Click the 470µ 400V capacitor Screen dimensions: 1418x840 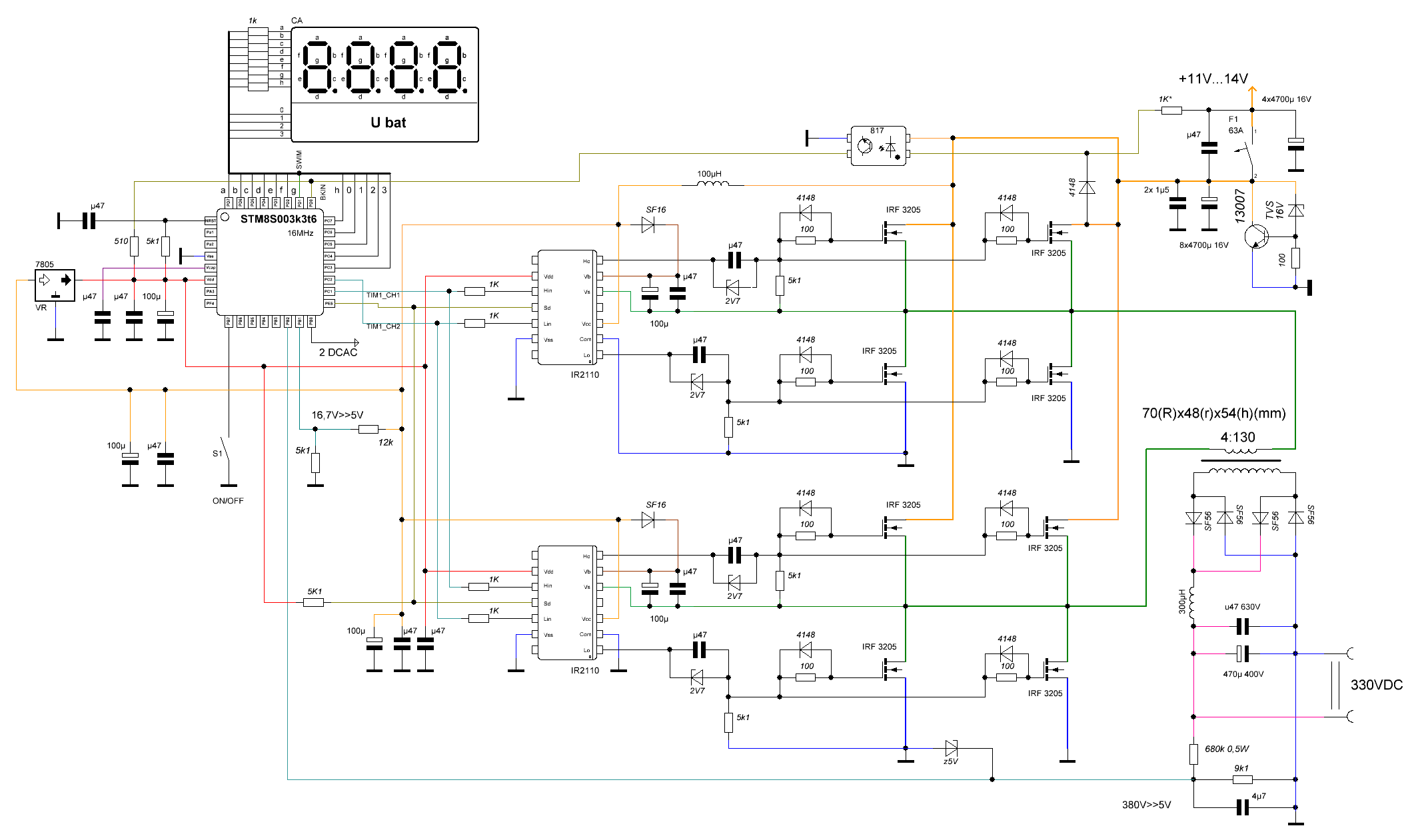1242,653
